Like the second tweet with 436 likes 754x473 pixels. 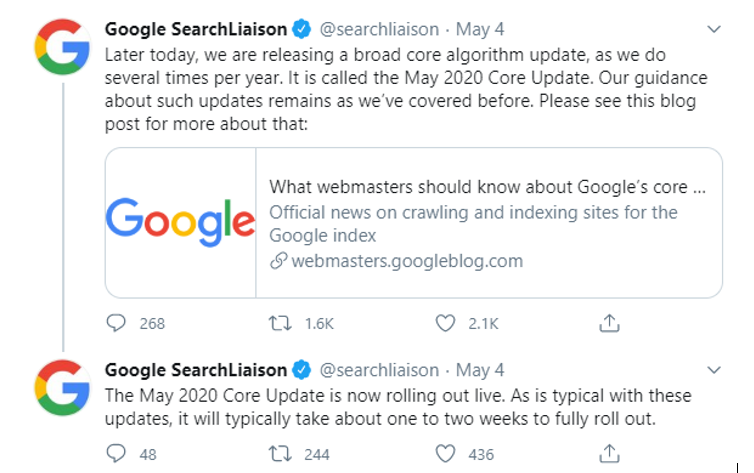(446, 454)
